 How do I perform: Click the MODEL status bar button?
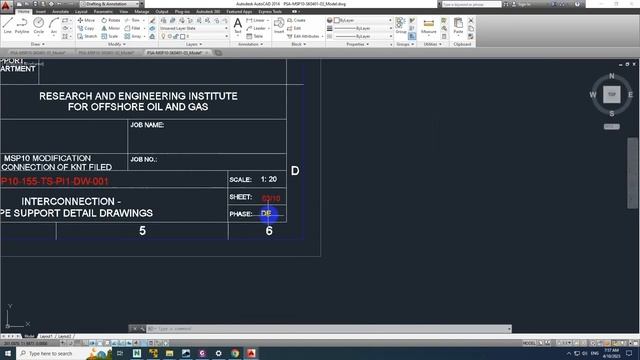pyautogui.click(x=529, y=343)
